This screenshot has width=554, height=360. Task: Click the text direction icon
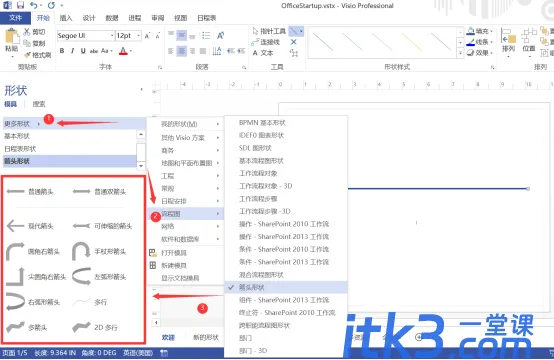(x=217, y=51)
